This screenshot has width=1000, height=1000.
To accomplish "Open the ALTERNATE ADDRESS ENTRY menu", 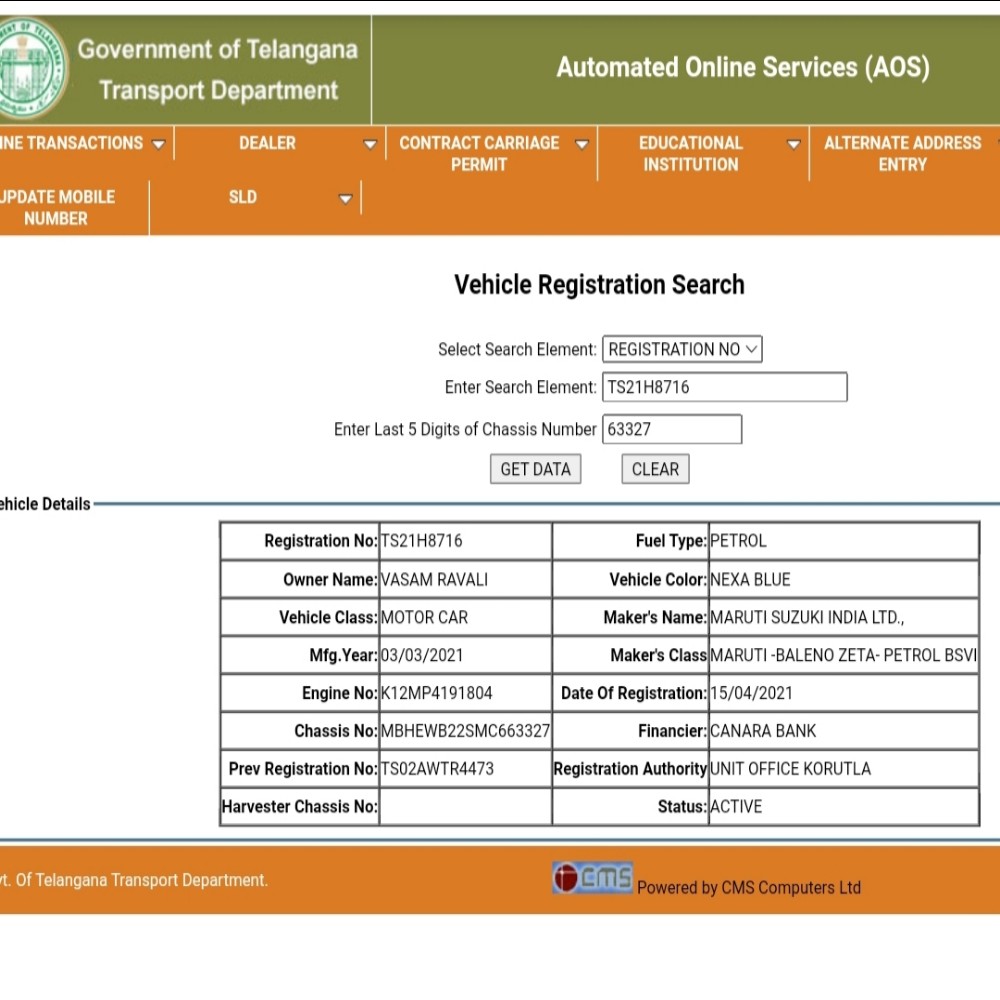I will click(x=902, y=154).
